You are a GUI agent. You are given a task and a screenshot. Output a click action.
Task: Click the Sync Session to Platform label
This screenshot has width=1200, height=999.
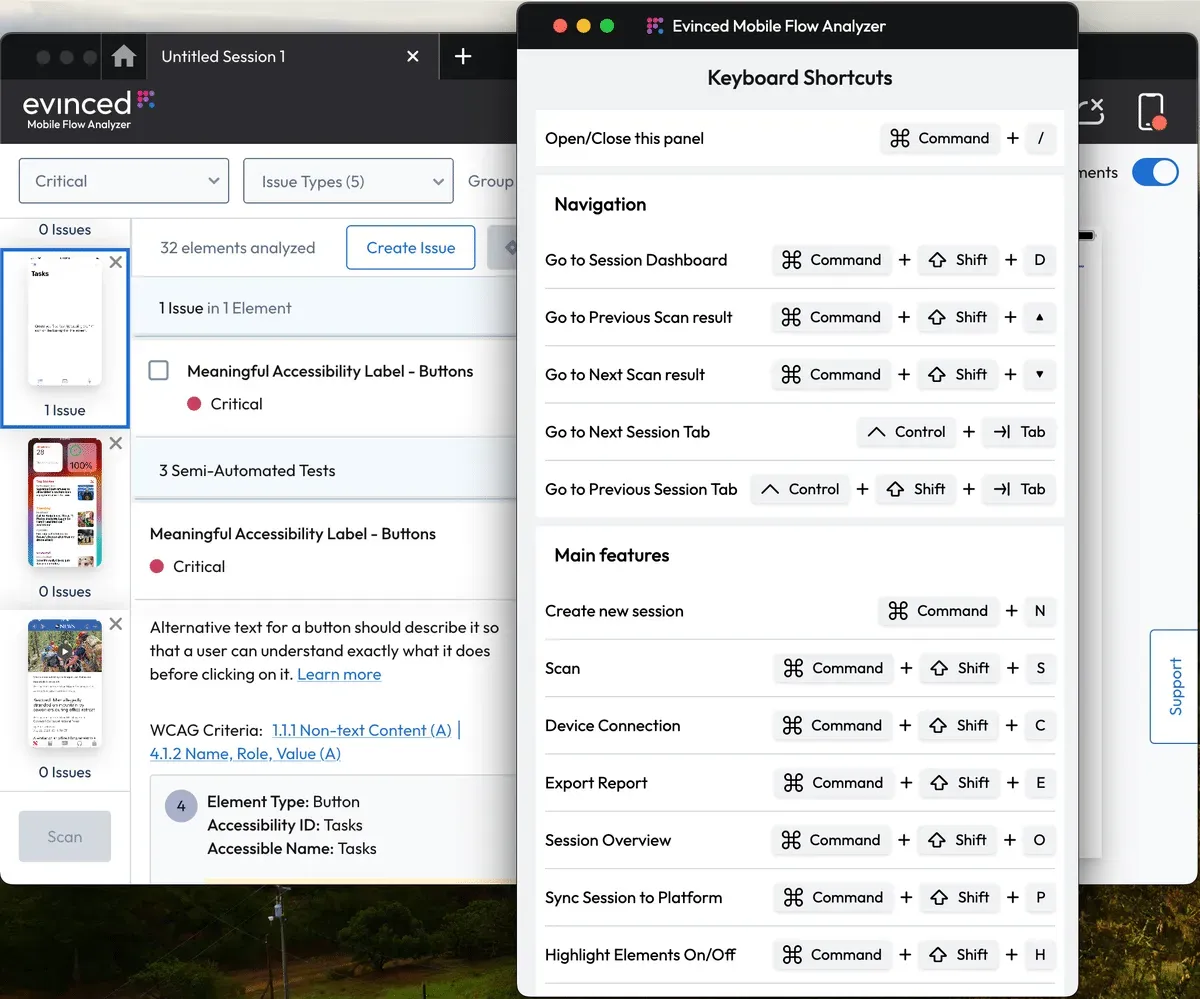(633, 898)
